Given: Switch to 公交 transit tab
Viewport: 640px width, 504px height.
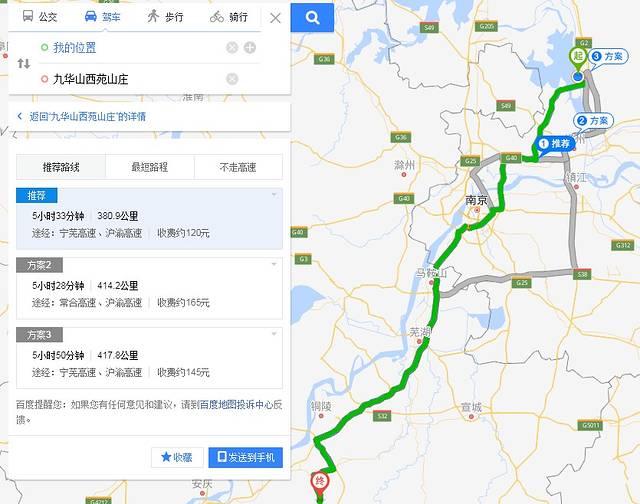Looking at the screenshot, I should [40, 17].
